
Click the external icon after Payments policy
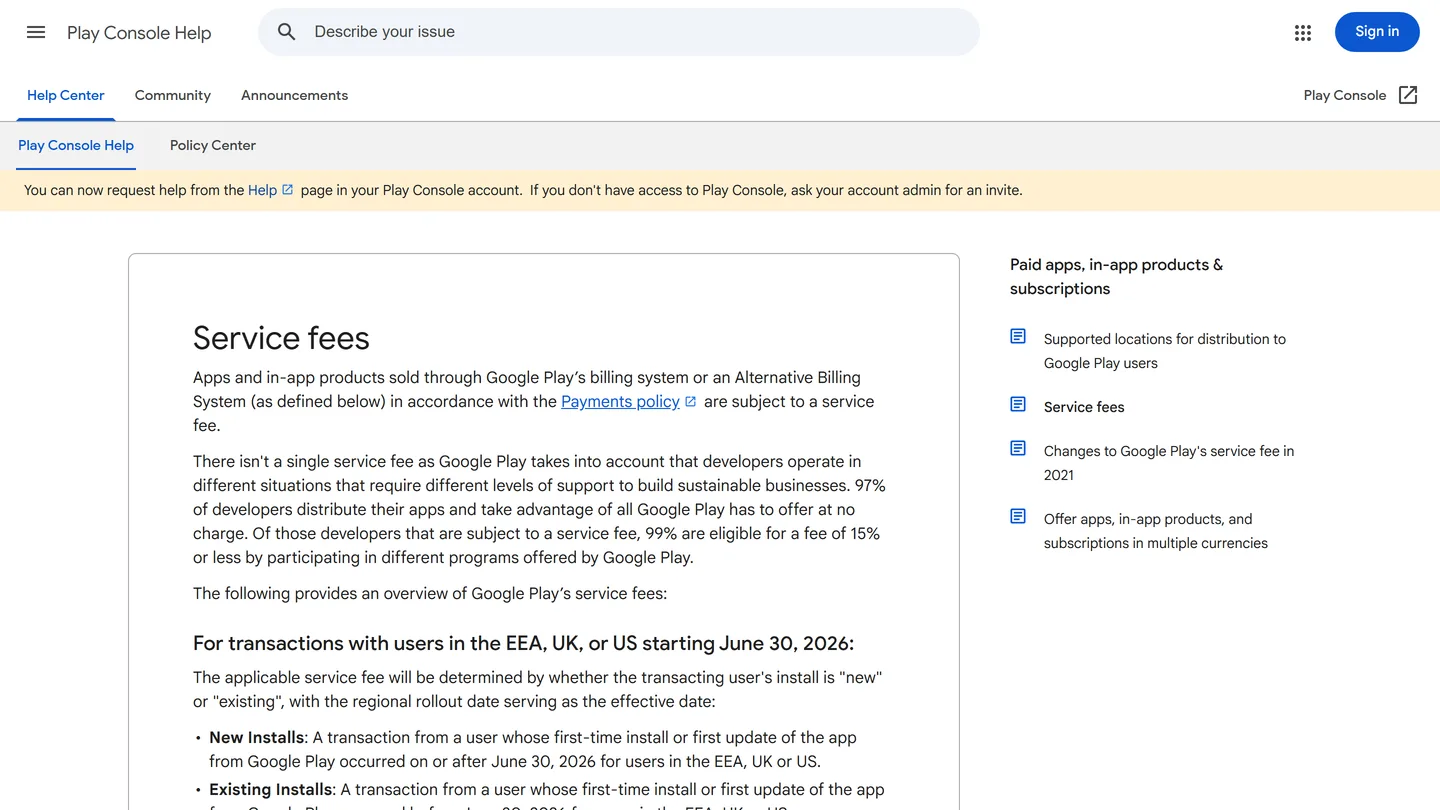point(690,401)
